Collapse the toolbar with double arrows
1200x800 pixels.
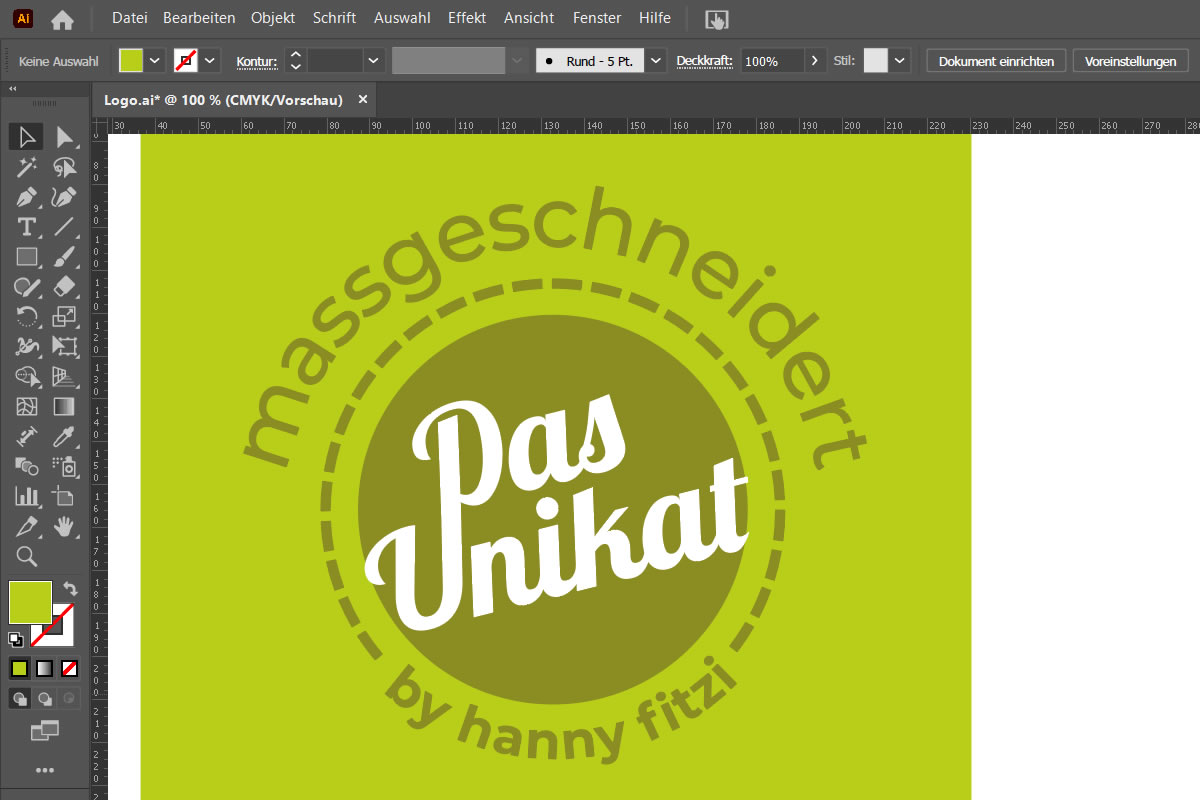[13, 89]
